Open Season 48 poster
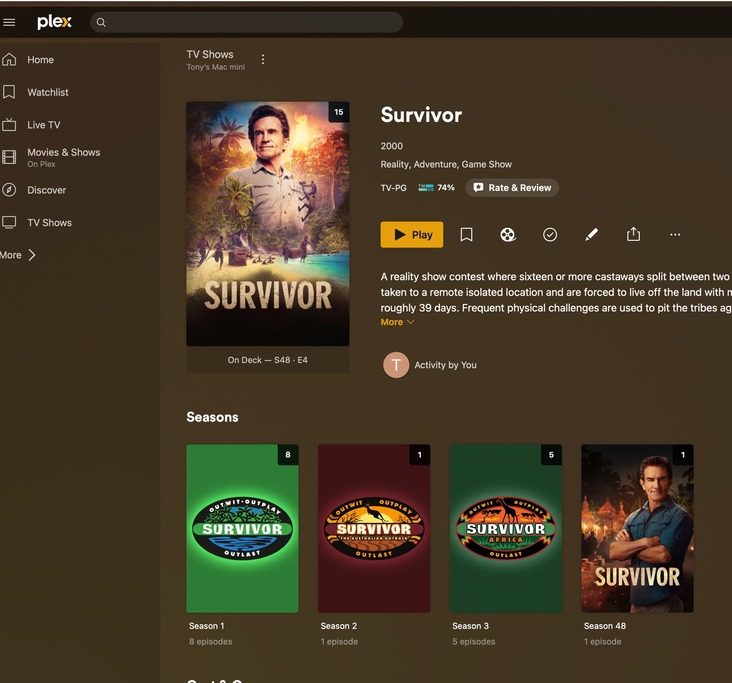Viewport: 732px width, 683px height. pos(637,528)
